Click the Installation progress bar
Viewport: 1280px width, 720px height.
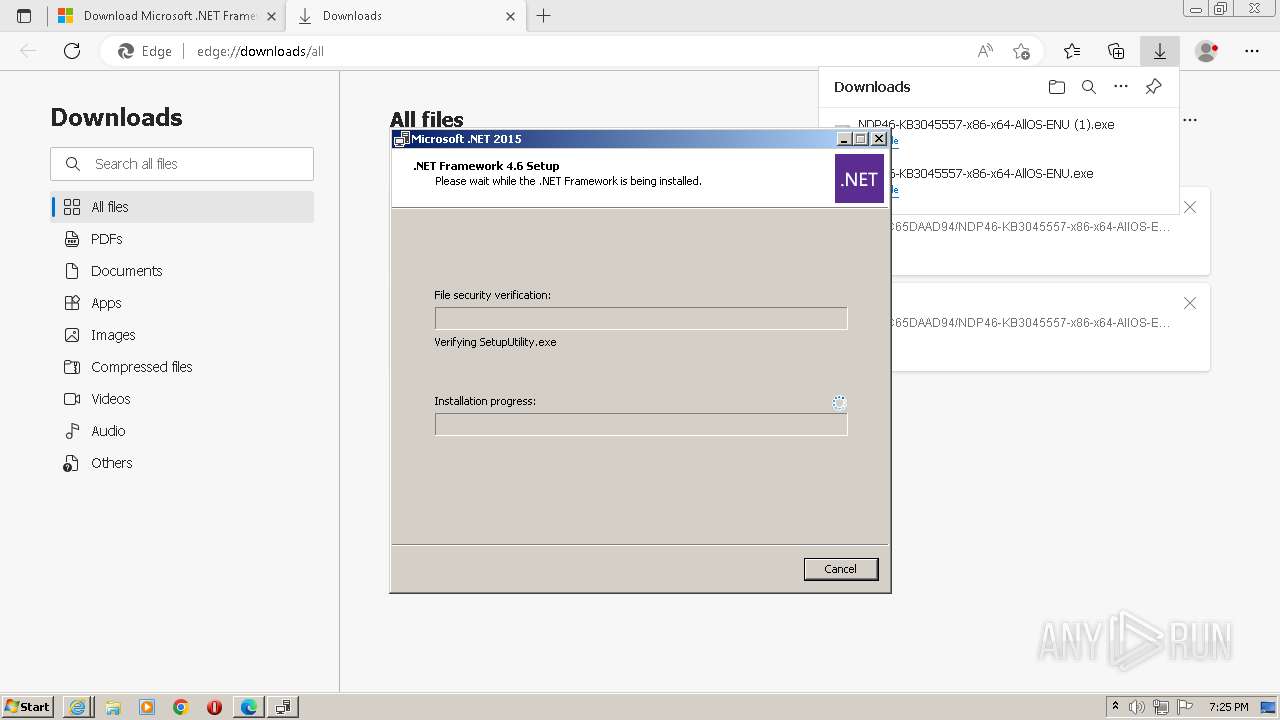tap(641, 424)
